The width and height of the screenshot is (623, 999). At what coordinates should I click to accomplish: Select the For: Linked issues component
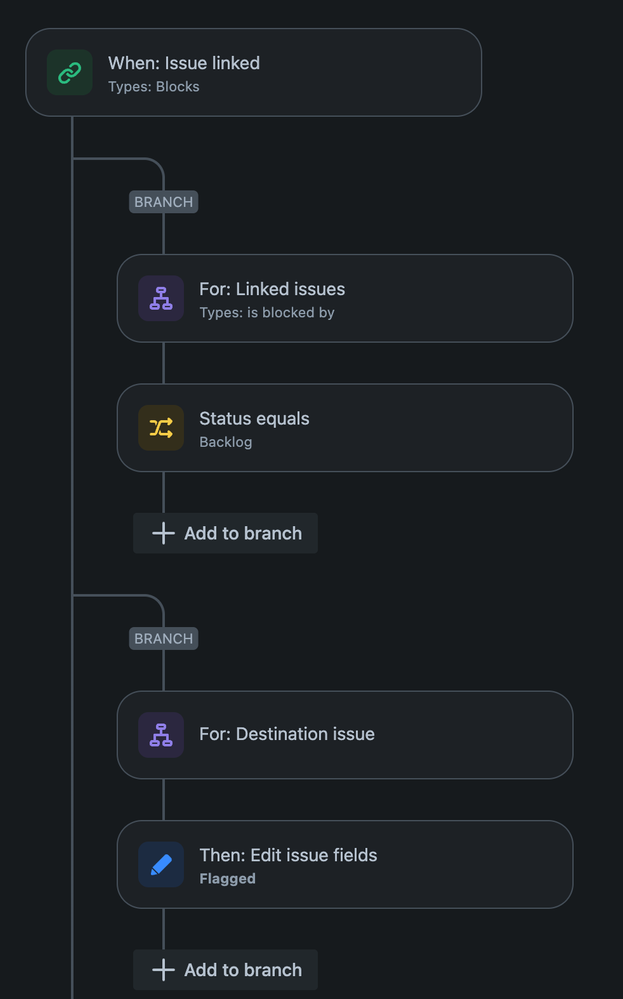345,298
